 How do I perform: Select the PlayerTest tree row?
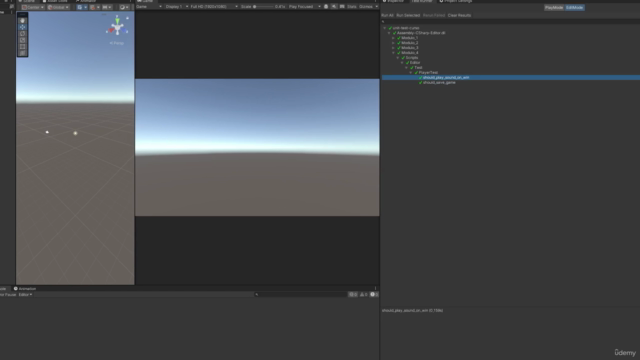[510, 73]
